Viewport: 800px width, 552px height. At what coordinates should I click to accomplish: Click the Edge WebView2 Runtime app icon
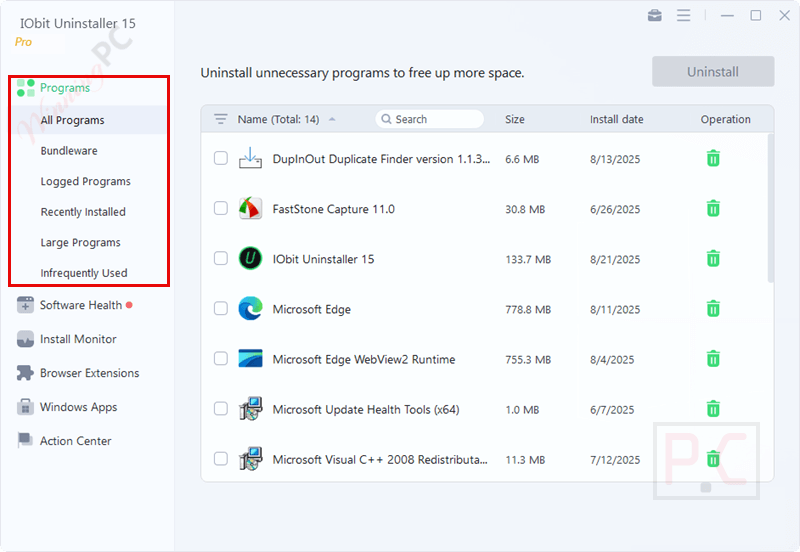(x=251, y=358)
